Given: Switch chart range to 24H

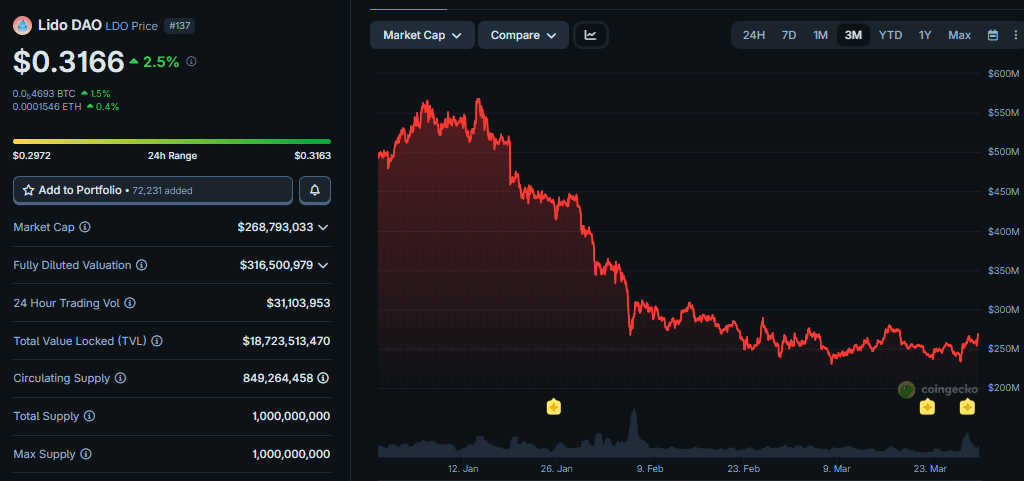Looking at the screenshot, I should tap(754, 35).
